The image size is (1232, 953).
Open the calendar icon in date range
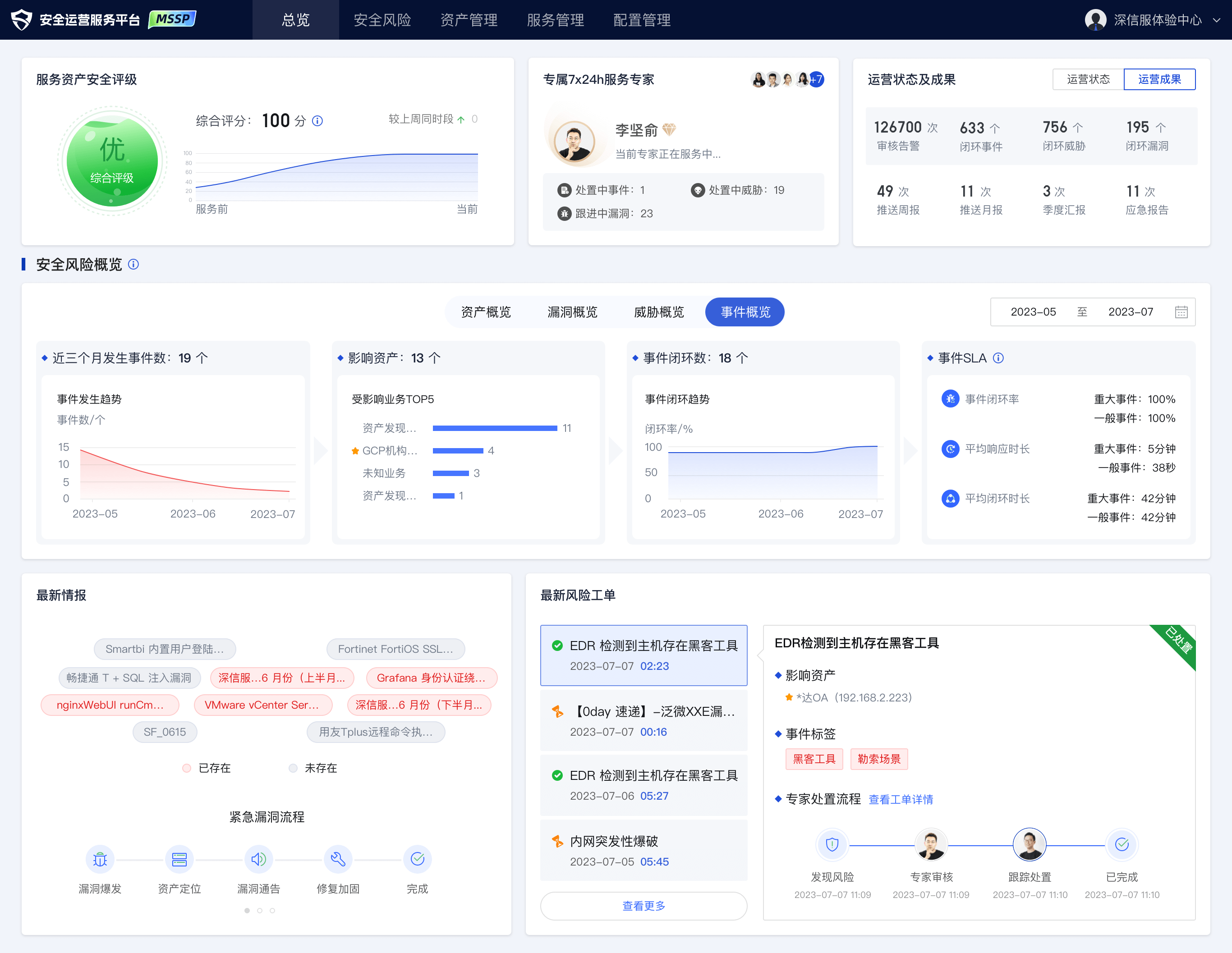1181,312
